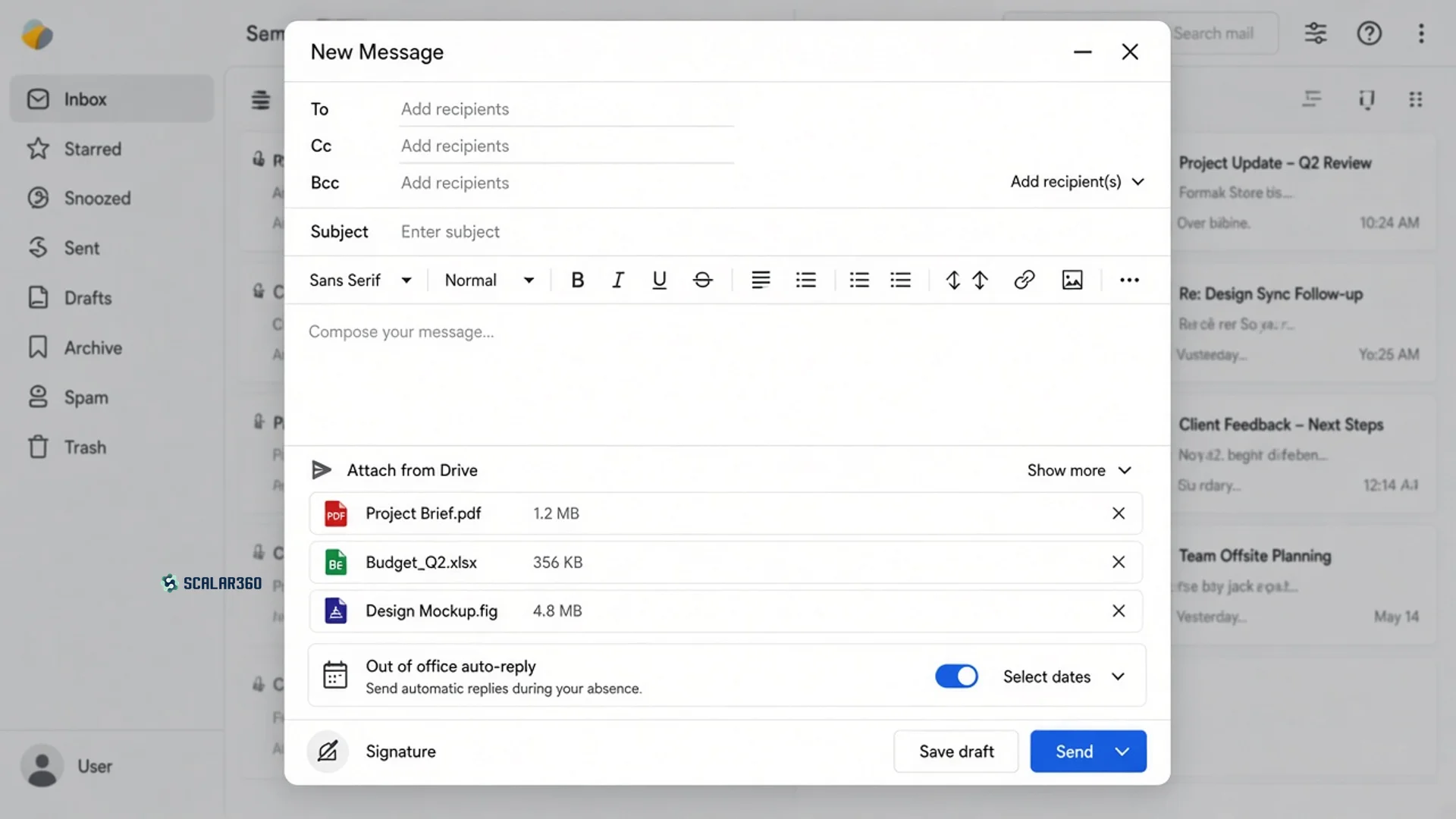Open search filter options icon

(x=1316, y=33)
